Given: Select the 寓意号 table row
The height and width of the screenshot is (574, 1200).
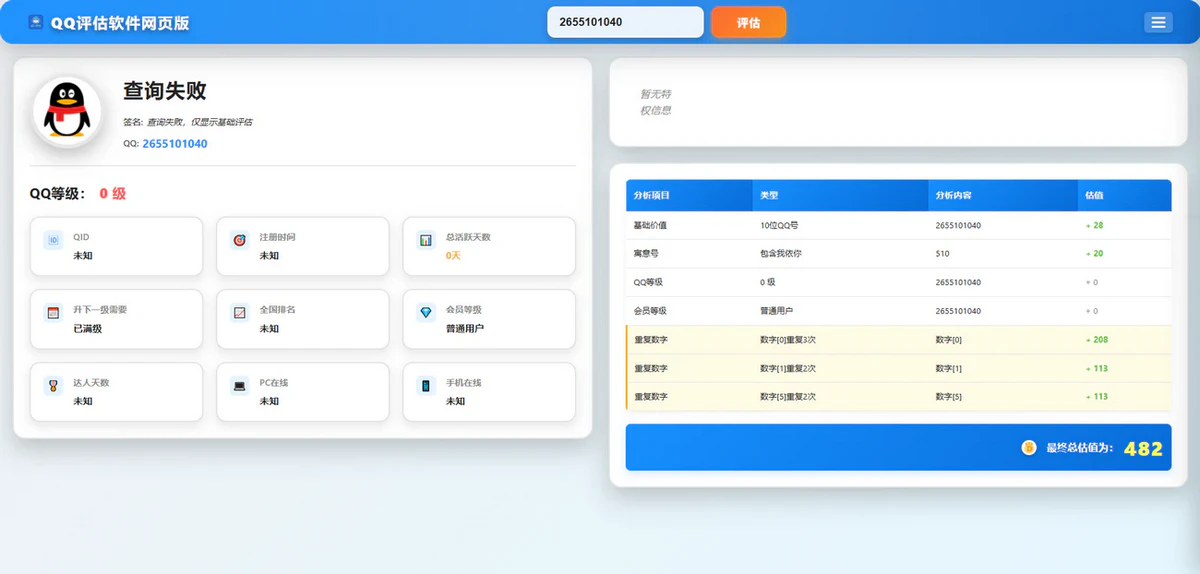Looking at the screenshot, I should point(897,254).
